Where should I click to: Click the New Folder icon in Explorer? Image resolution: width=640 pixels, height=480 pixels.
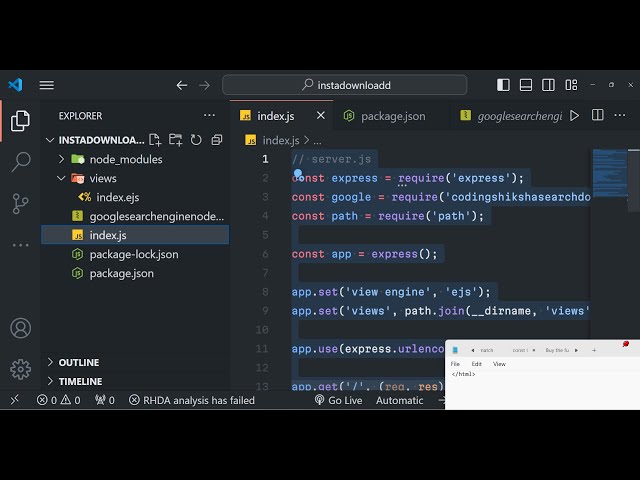pos(176,140)
